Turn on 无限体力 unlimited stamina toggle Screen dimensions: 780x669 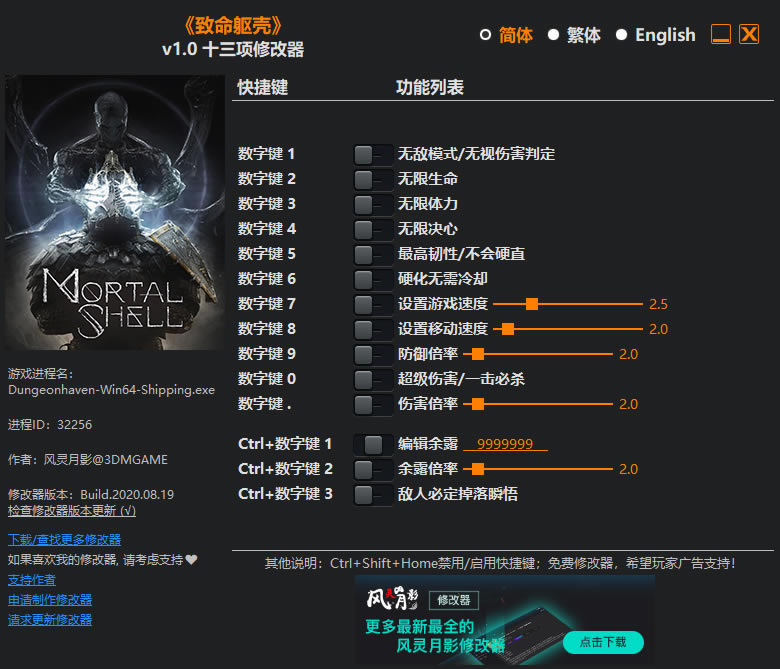(x=372, y=204)
